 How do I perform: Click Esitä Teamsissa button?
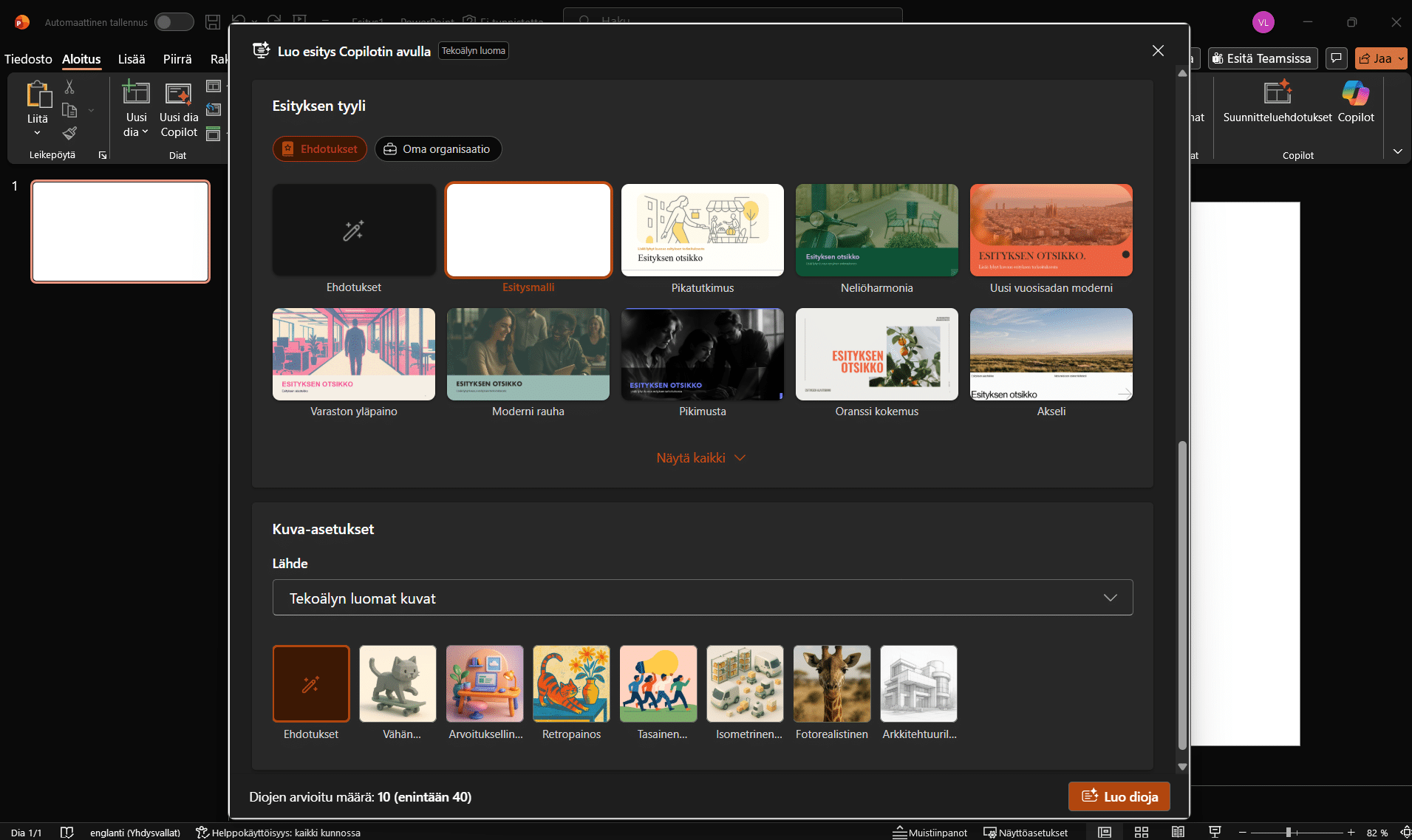[x=1262, y=58]
